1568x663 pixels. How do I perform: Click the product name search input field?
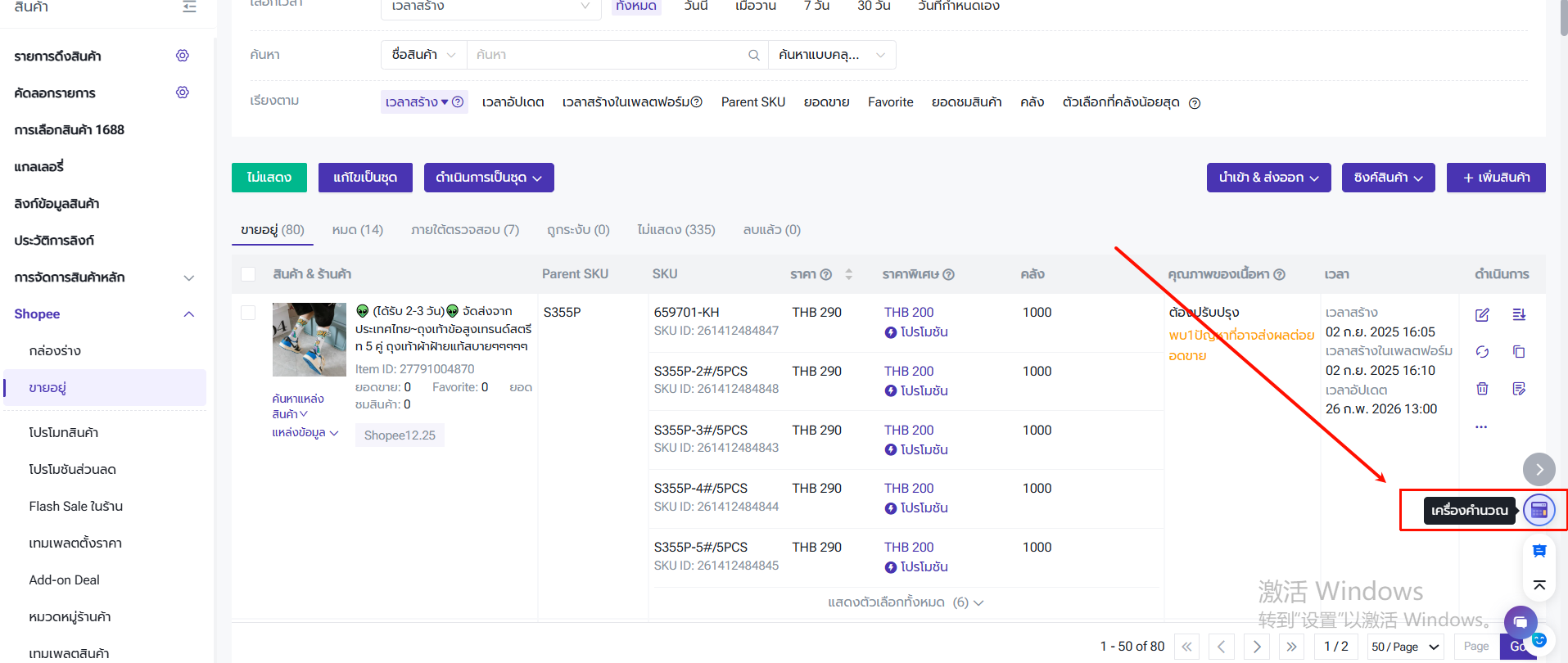(606, 55)
